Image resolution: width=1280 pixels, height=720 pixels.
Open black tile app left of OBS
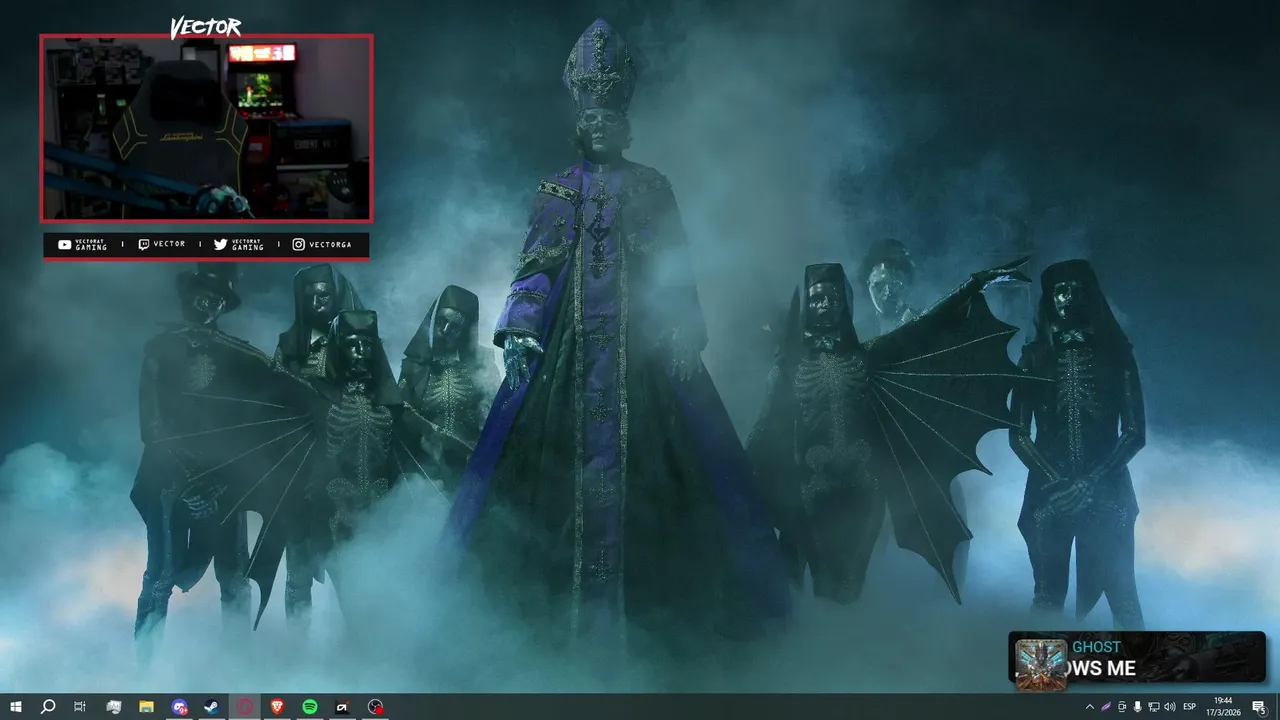342,707
